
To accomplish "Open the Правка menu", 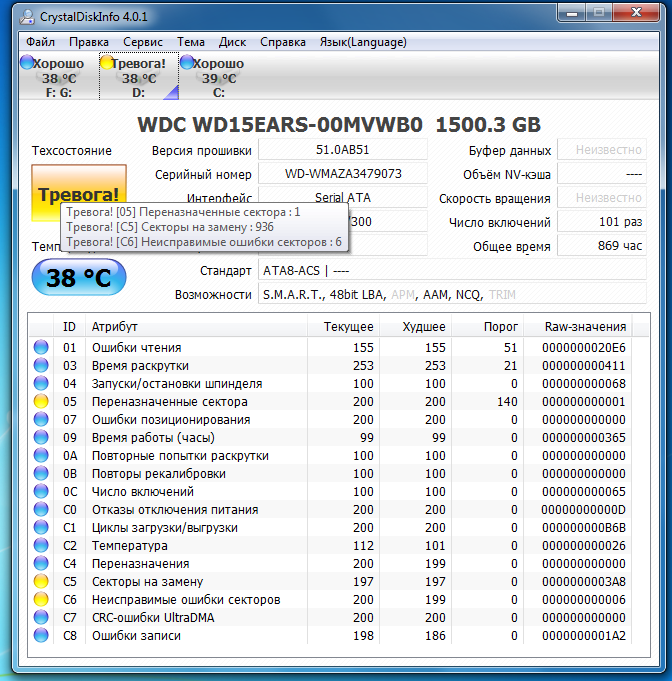I will tap(89, 42).
